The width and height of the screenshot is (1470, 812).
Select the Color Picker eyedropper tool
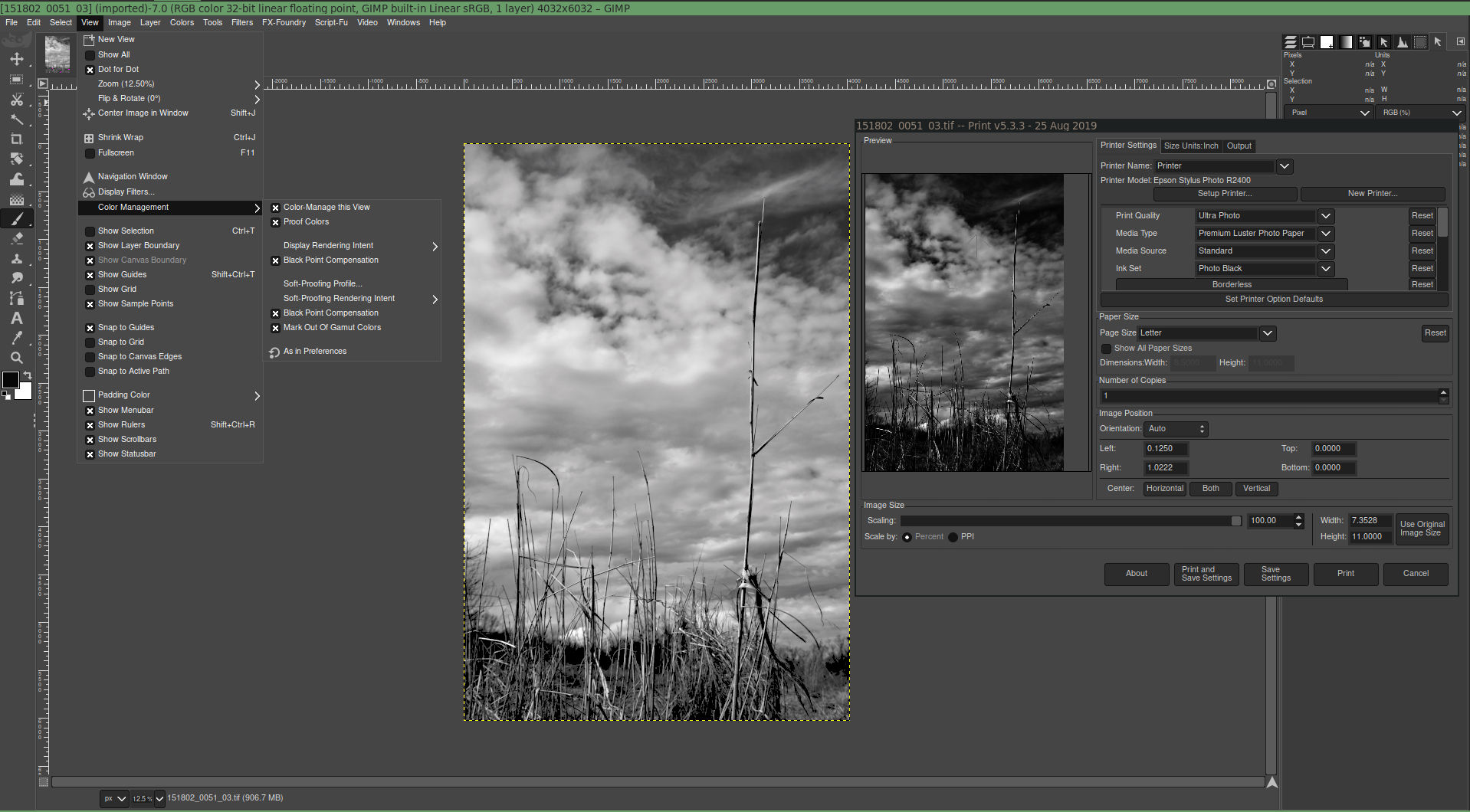(x=17, y=338)
